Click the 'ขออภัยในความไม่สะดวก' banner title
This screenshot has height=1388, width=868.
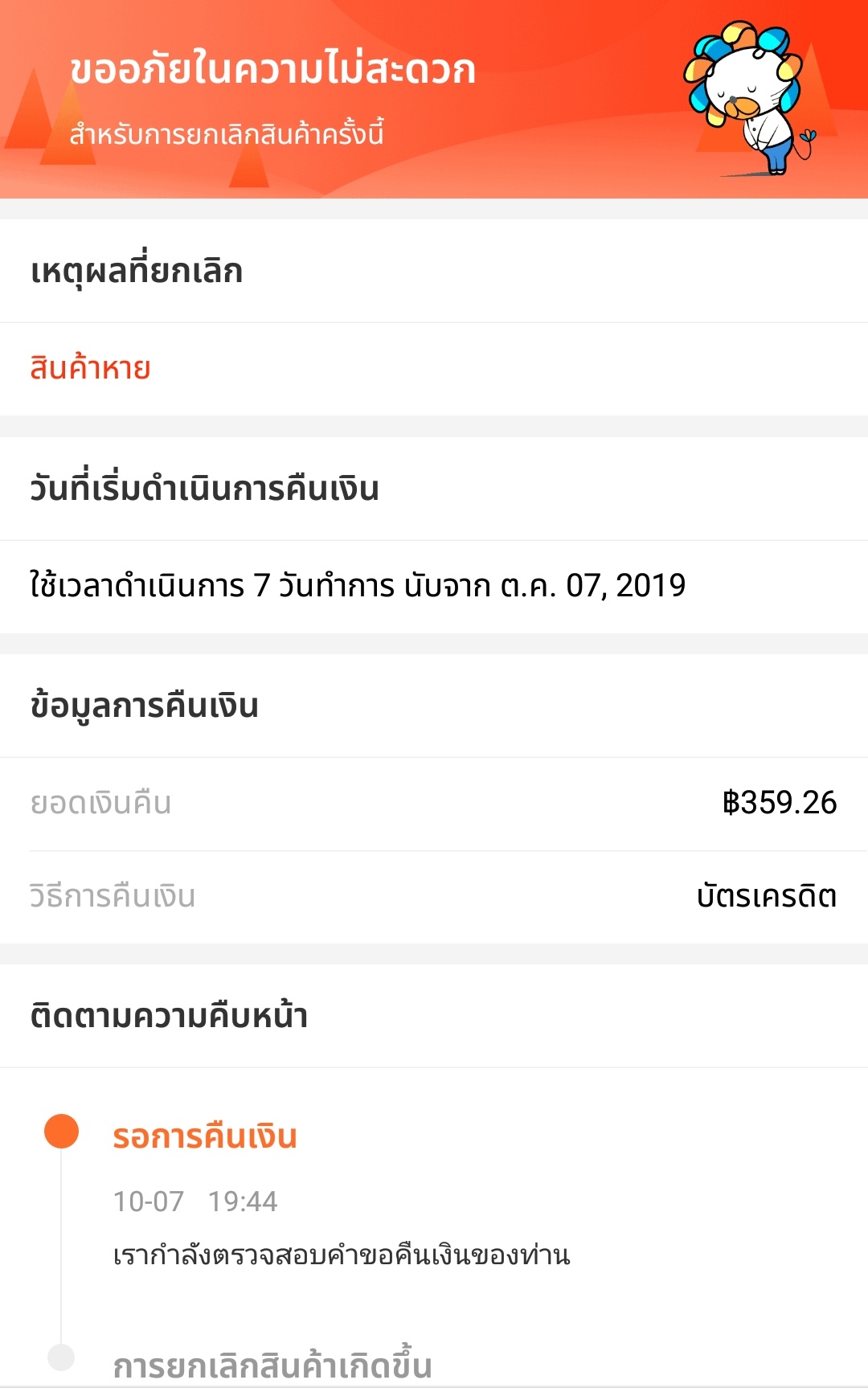click(x=272, y=68)
